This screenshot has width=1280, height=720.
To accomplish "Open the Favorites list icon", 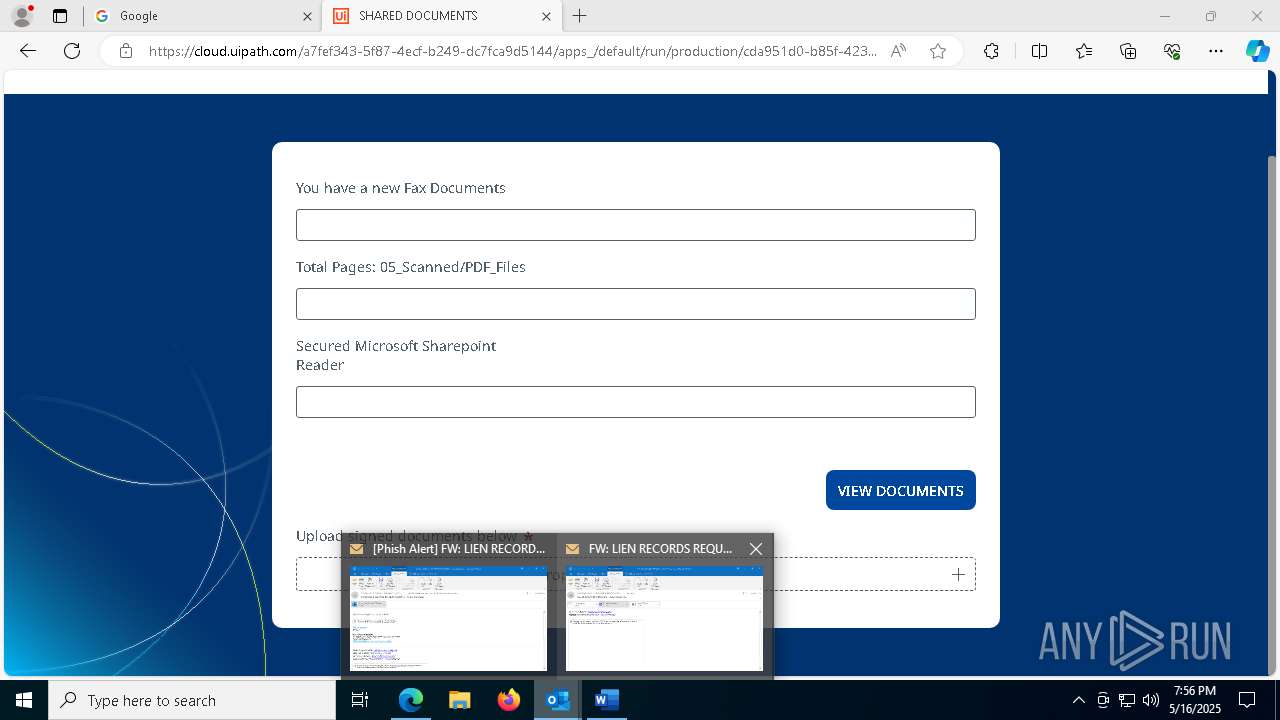I will click(x=1084, y=51).
